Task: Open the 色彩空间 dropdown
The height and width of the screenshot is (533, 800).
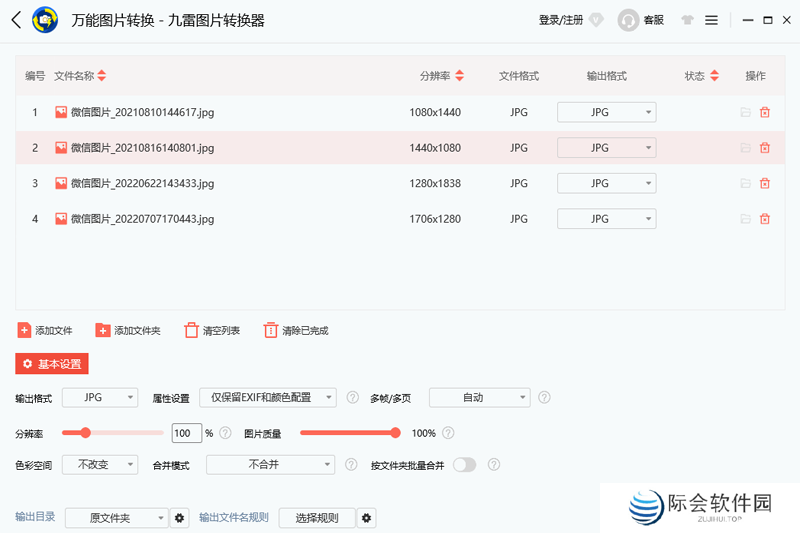Action: [100, 465]
